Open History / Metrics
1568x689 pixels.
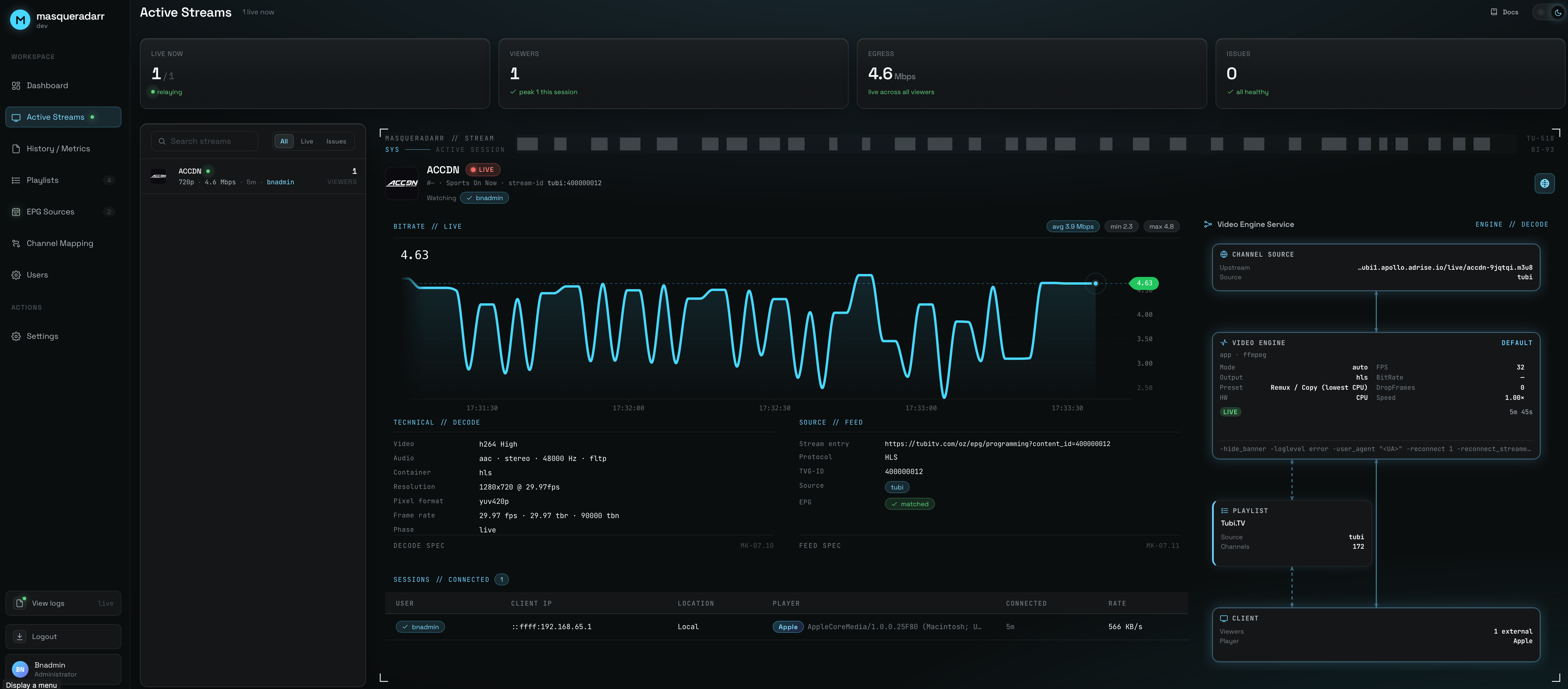pos(63,149)
